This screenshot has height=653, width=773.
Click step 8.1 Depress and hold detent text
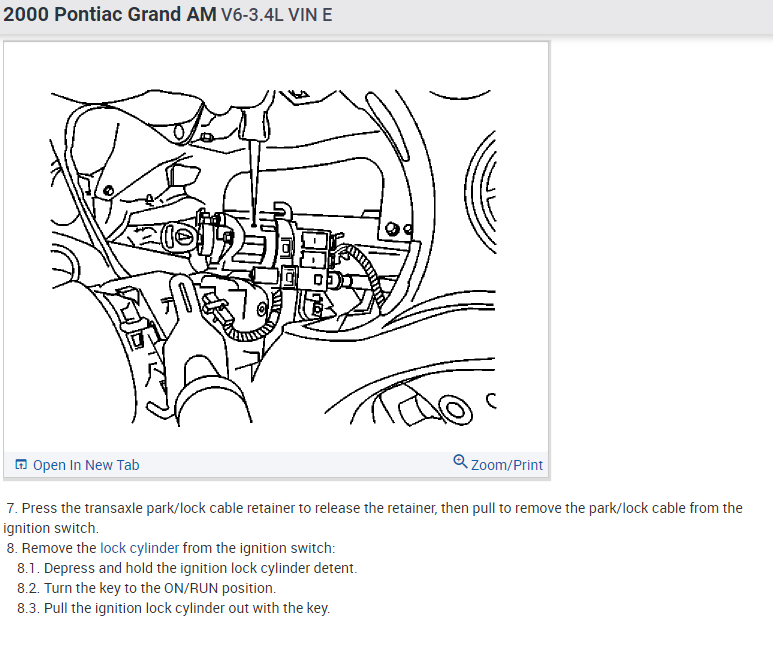(187, 568)
